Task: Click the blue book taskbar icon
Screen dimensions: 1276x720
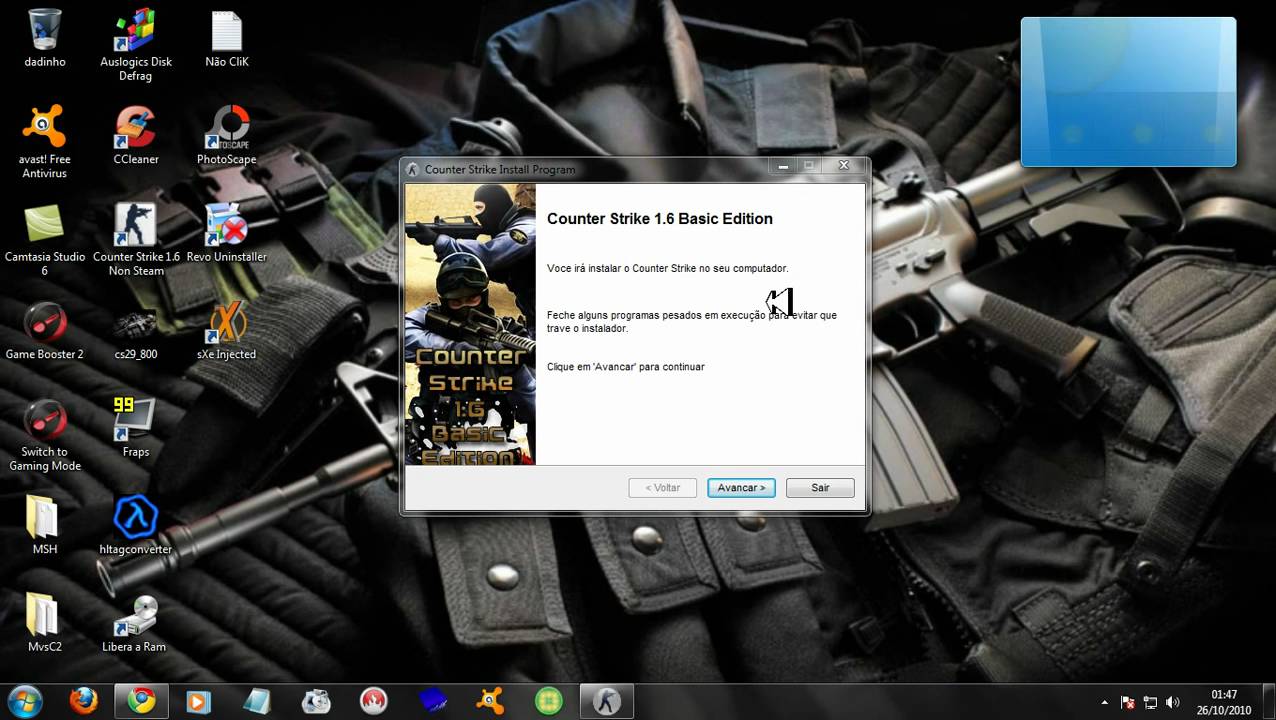Action: (x=432, y=701)
